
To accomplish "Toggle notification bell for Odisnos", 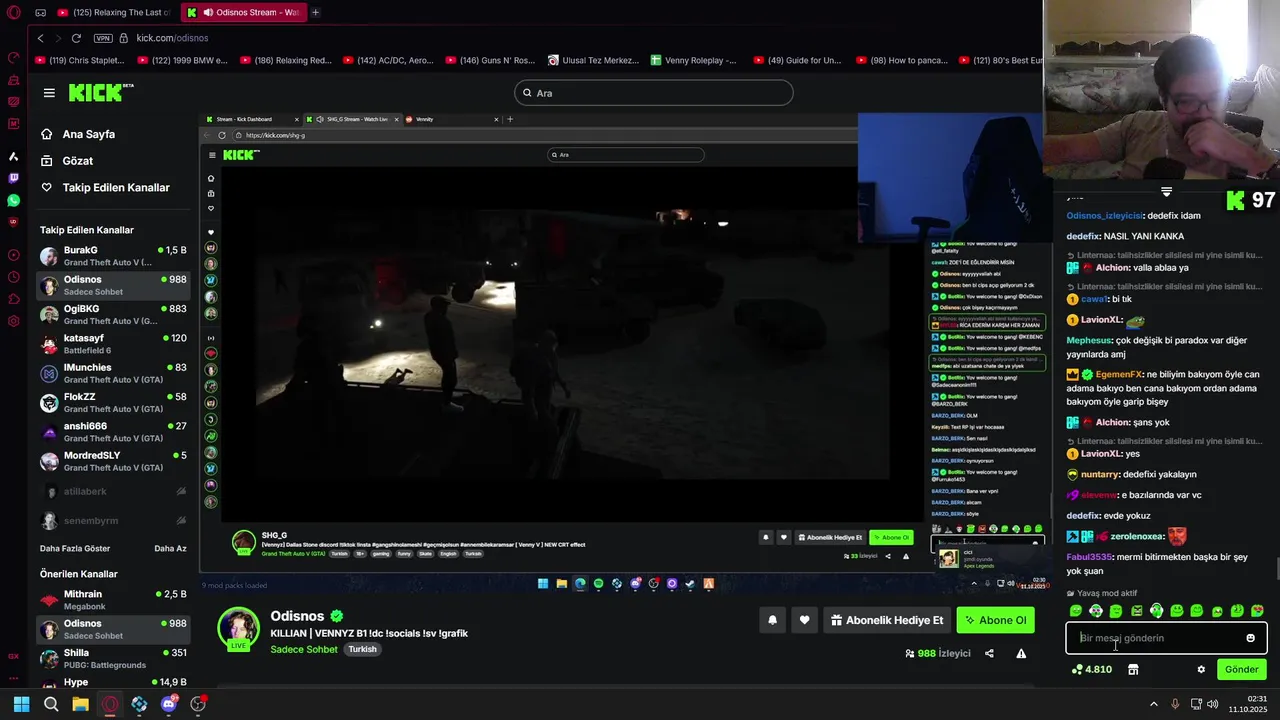I will click(772, 620).
